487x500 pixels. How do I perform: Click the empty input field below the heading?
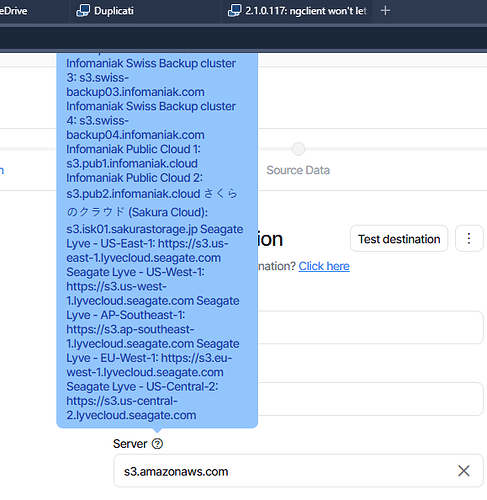(x=371, y=327)
